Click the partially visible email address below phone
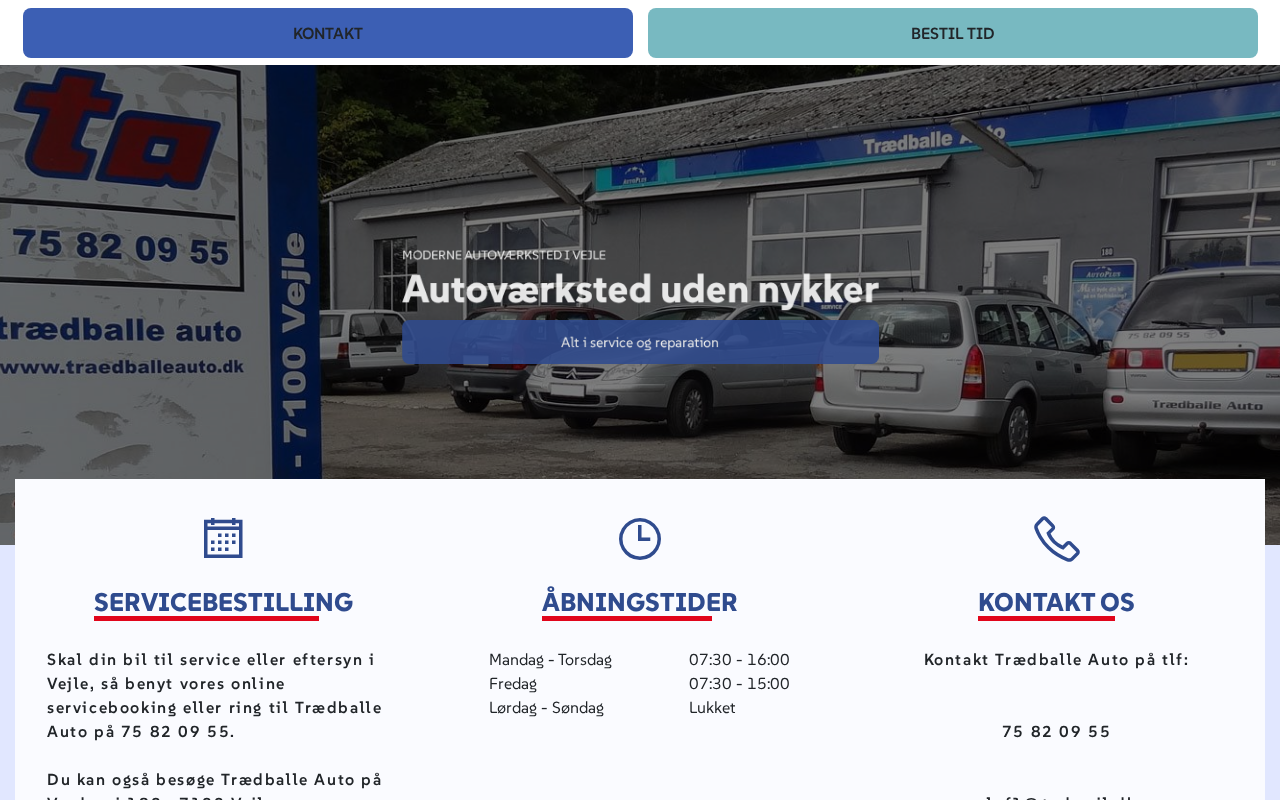The width and height of the screenshot is (1280, 800). tap(1056, 796)
